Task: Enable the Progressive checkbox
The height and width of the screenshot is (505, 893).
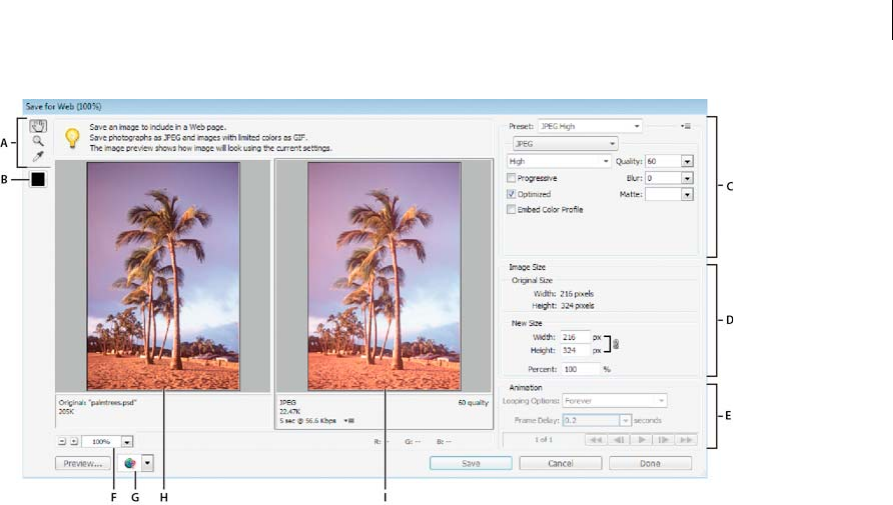Action: pyautogui.click(x=511, y=178)
